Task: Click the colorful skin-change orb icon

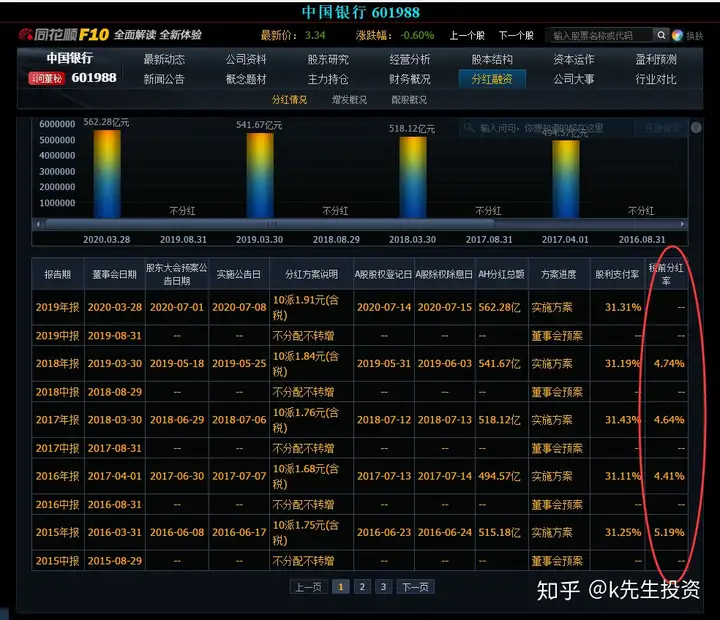Action: coord(677,35)
